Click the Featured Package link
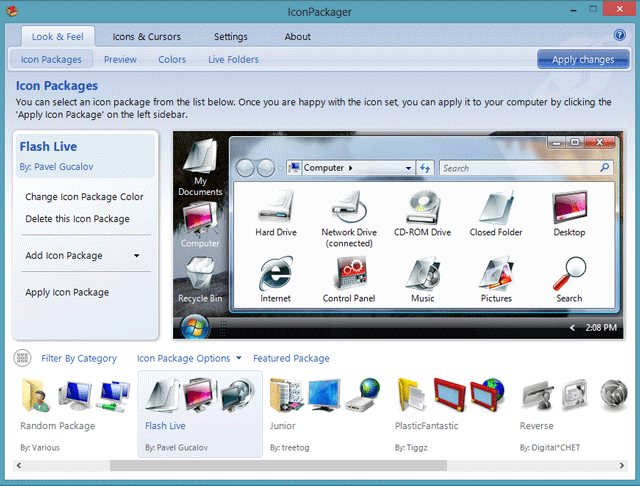 coord(291,358)
